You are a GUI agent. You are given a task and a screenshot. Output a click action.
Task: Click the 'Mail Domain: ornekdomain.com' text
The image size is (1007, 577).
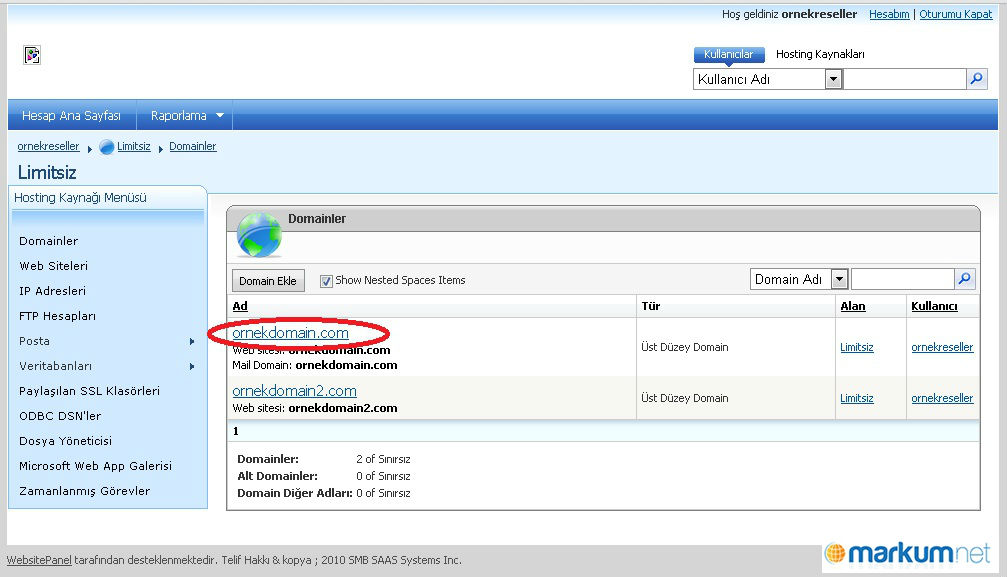coord(315,365)
